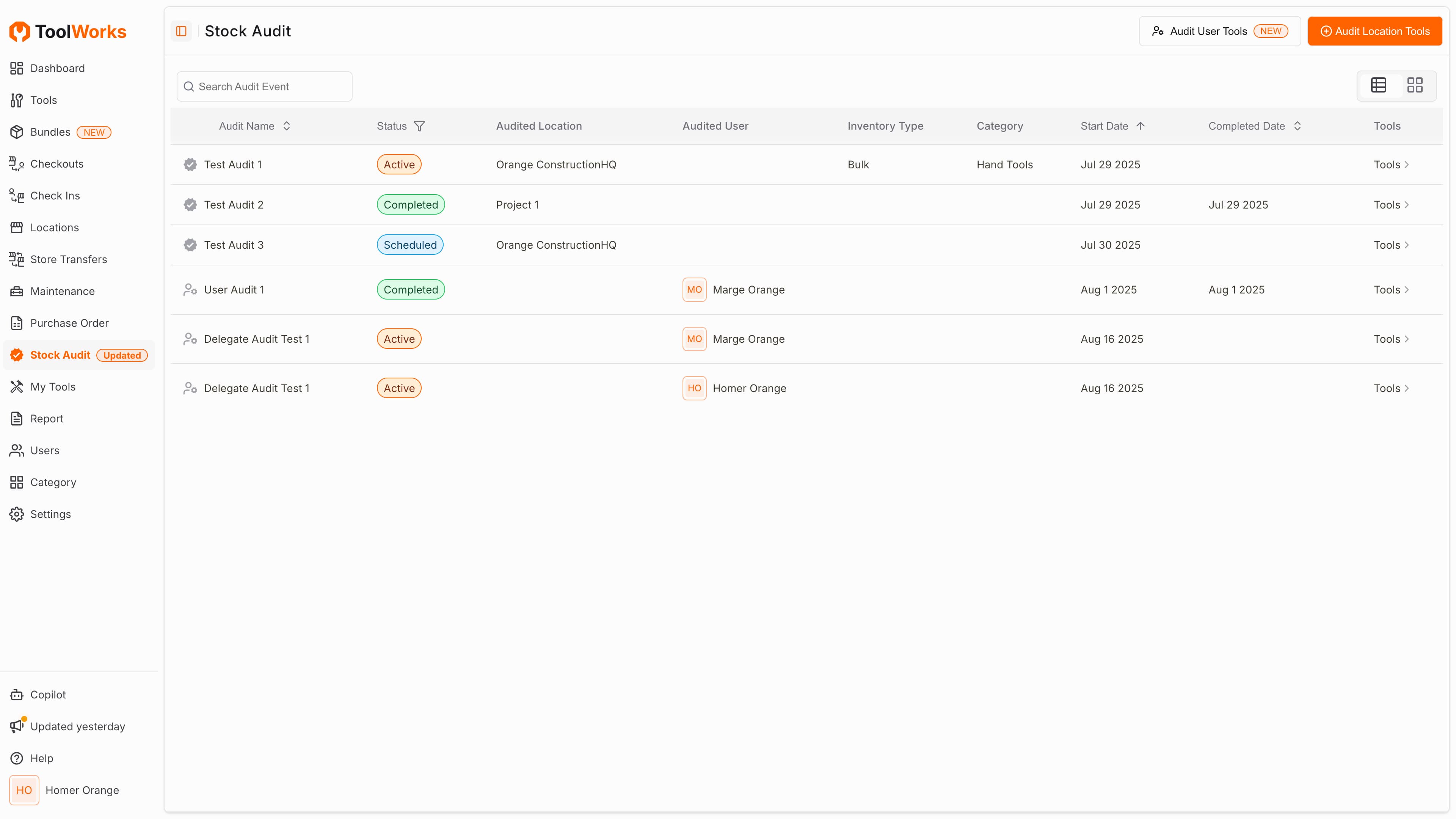Viewport: 1456px width, 819px height.
Task: Click the Audit Location Tools button
Action: coord(1374,31)
